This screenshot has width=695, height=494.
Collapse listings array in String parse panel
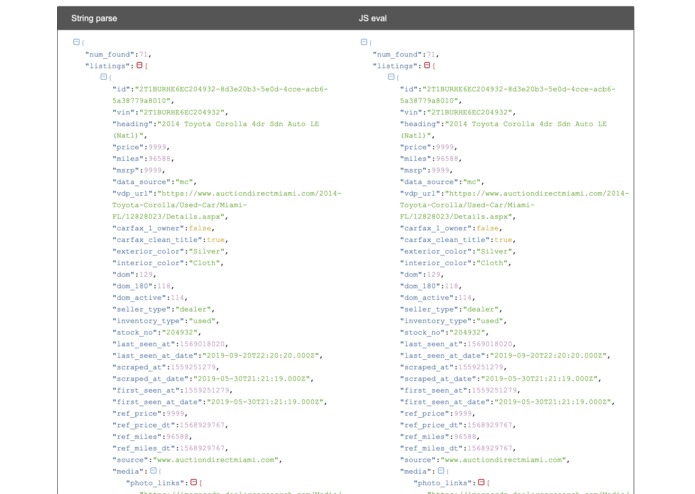tap(140, 65)
